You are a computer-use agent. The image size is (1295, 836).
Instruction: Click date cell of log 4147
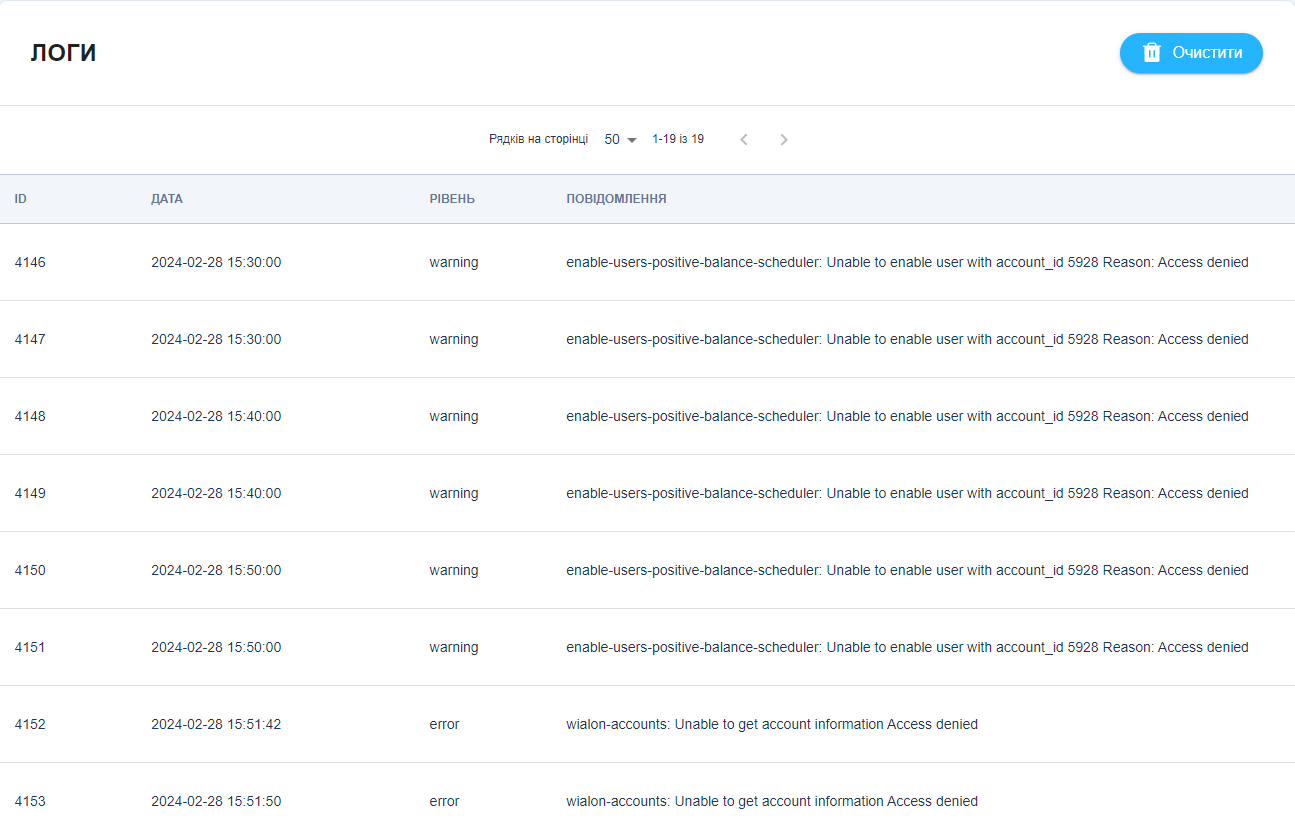click(216, 339)
